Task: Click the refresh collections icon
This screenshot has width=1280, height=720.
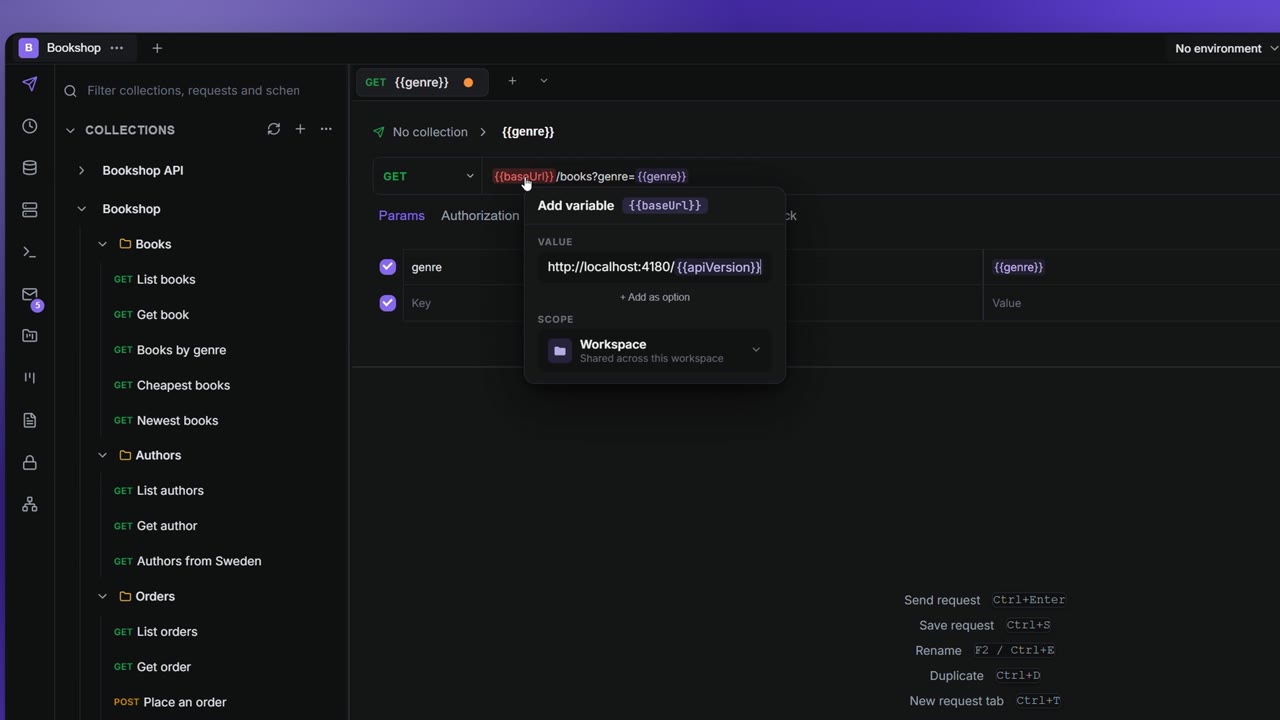Action: pos(273,129)
